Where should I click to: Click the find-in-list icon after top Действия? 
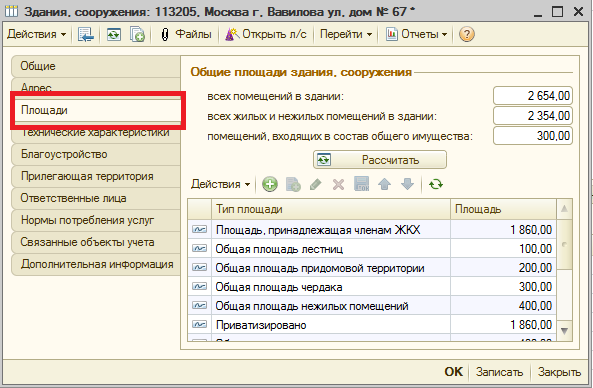coord(86,34)
